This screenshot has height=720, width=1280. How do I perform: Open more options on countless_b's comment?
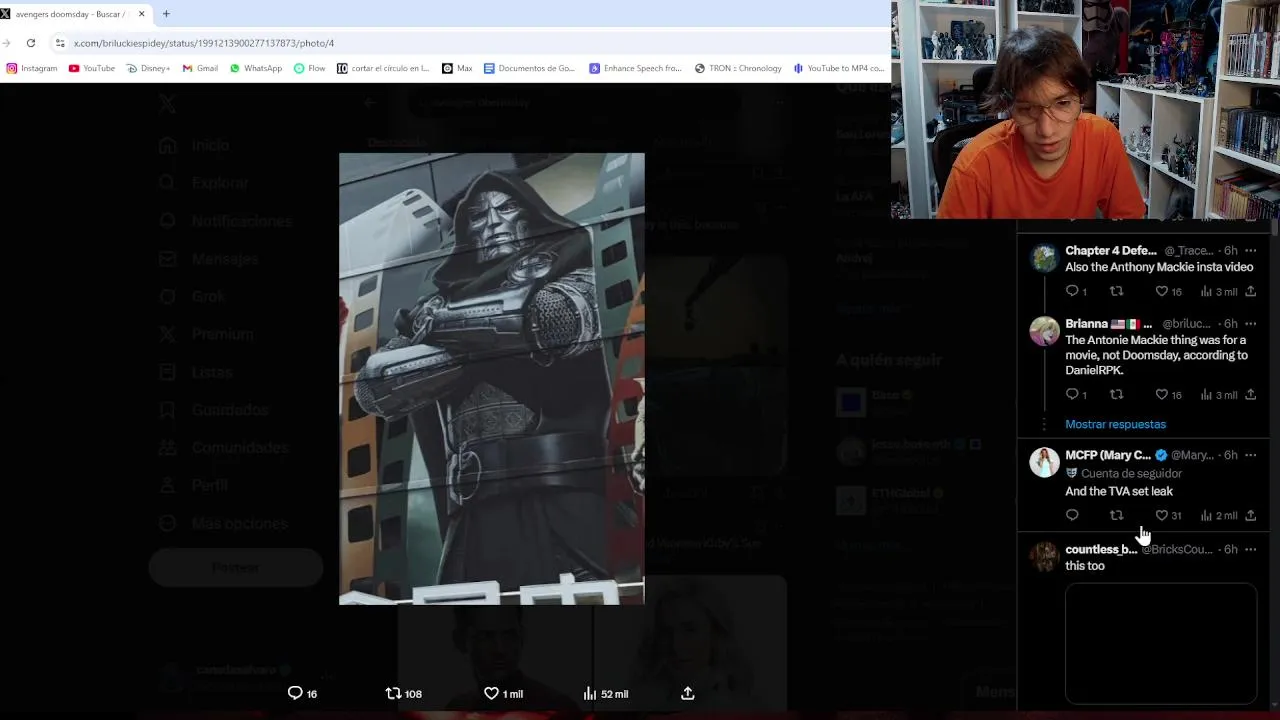pyautogui.click(x=1251, y=549)
